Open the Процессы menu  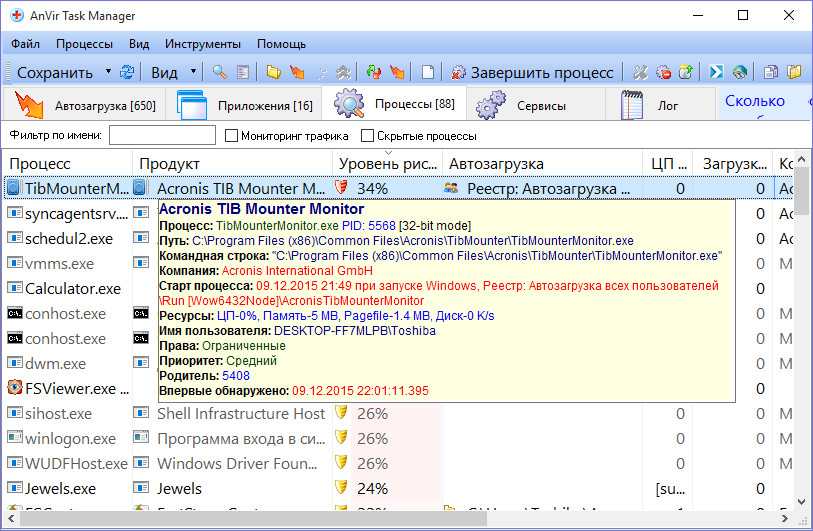[85, 44]
